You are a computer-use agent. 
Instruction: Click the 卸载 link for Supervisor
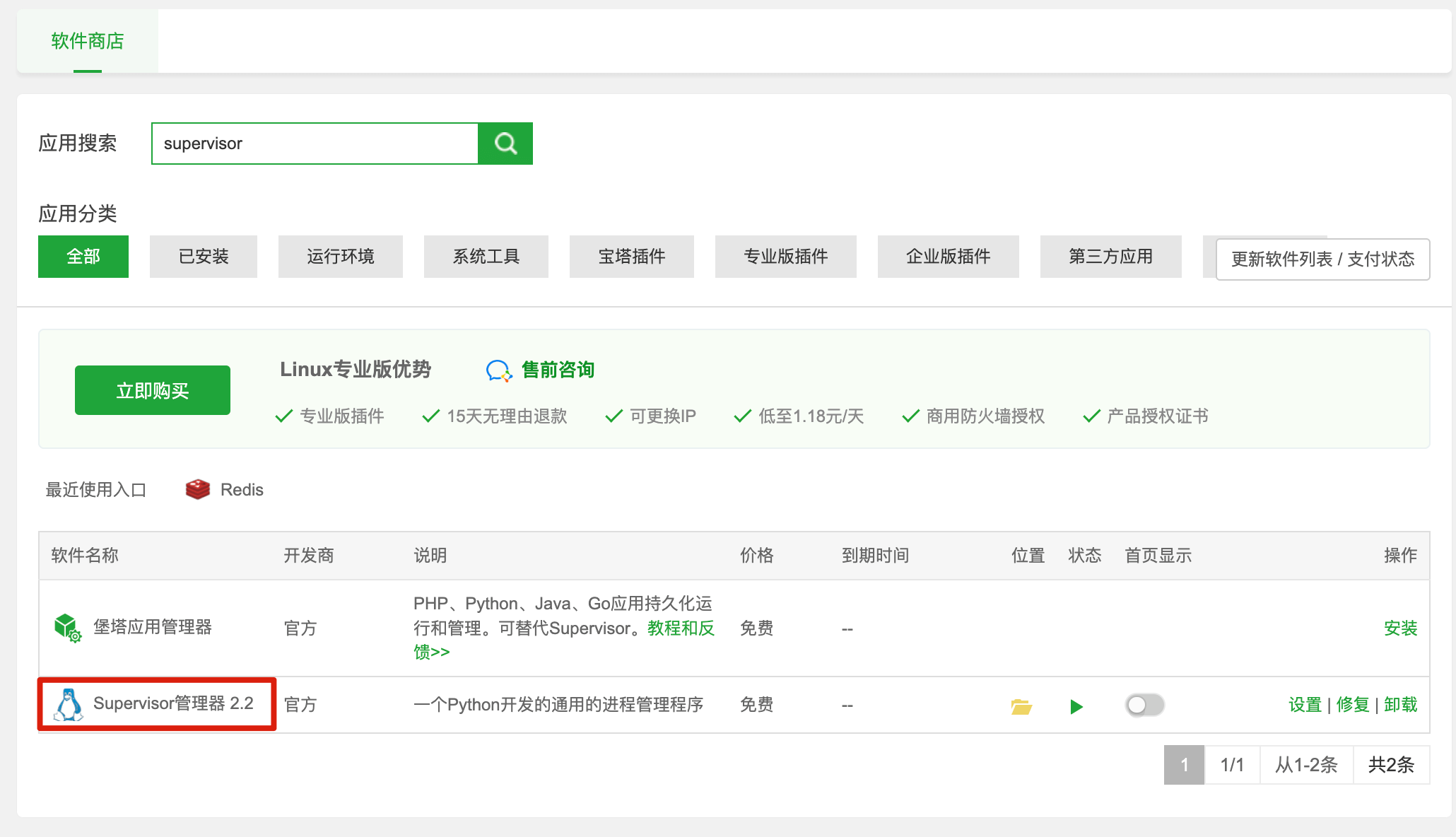point(1400,705)
